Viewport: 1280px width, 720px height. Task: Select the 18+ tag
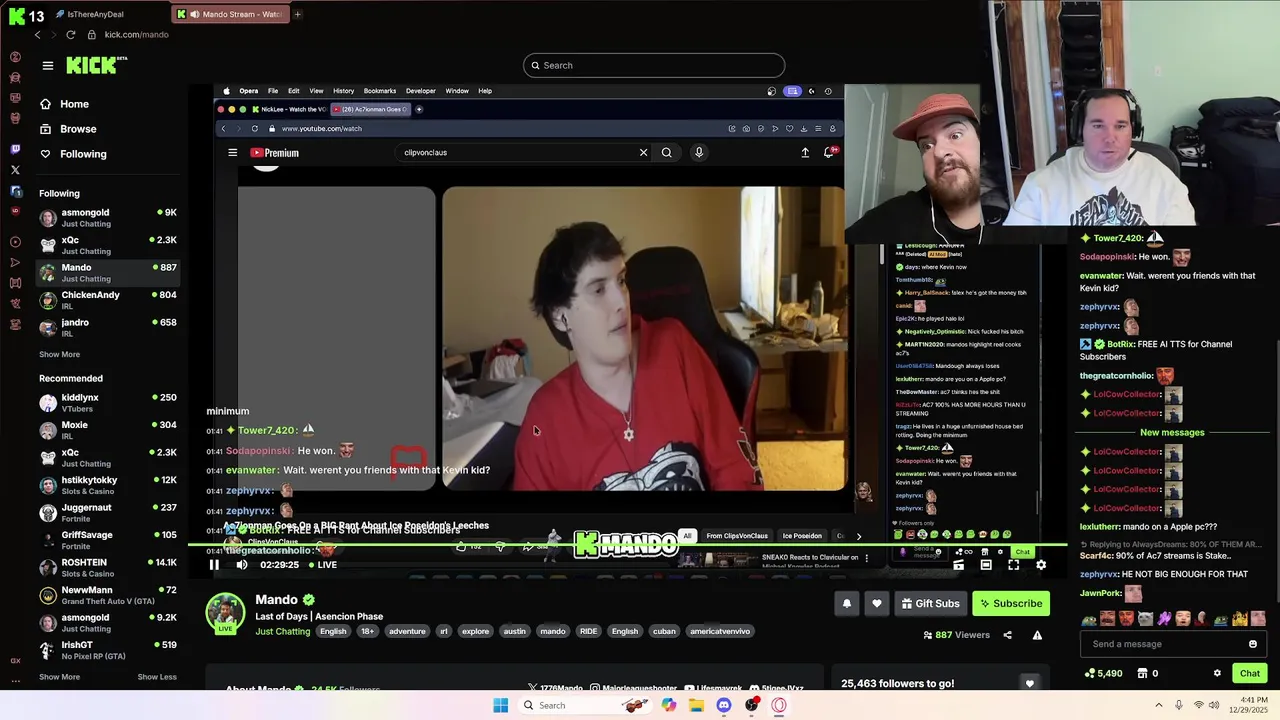(367, 631)
